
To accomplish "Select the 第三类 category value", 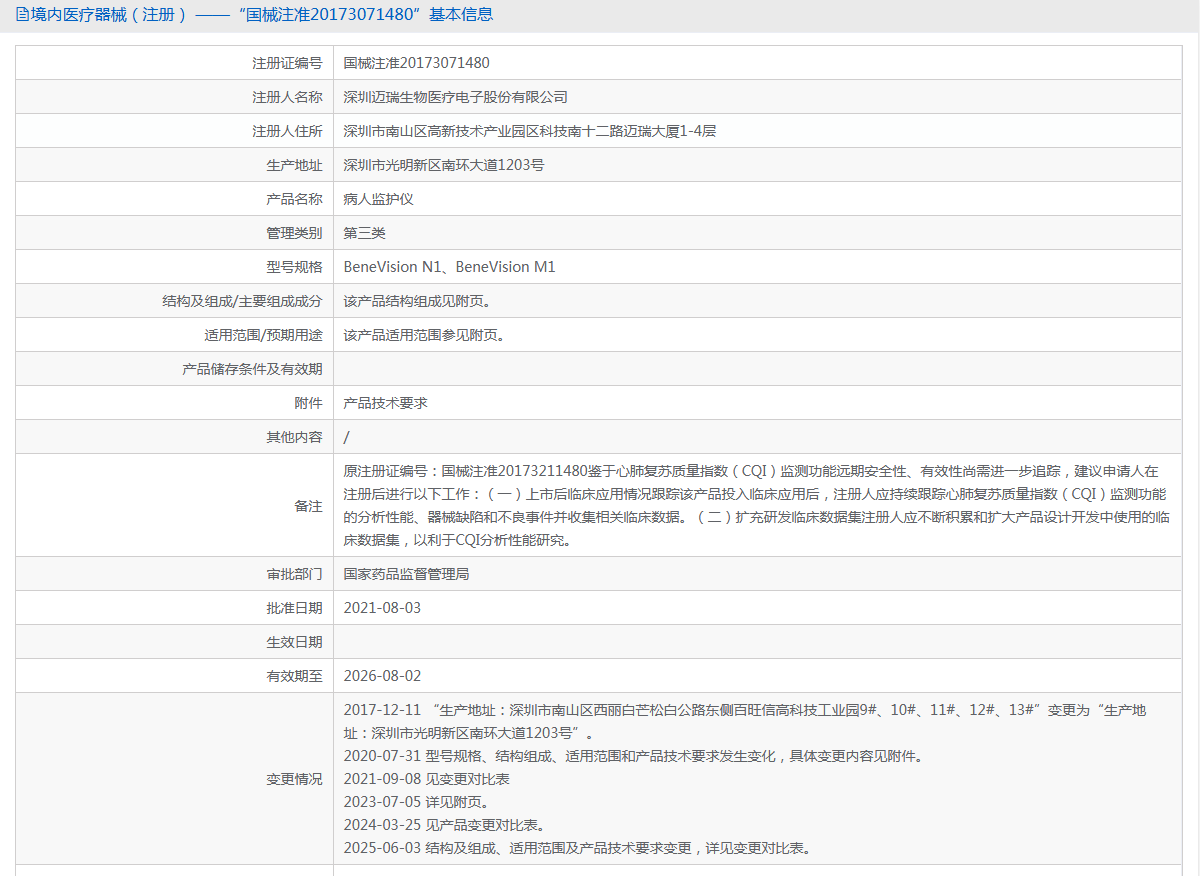I will pos(364,233).
